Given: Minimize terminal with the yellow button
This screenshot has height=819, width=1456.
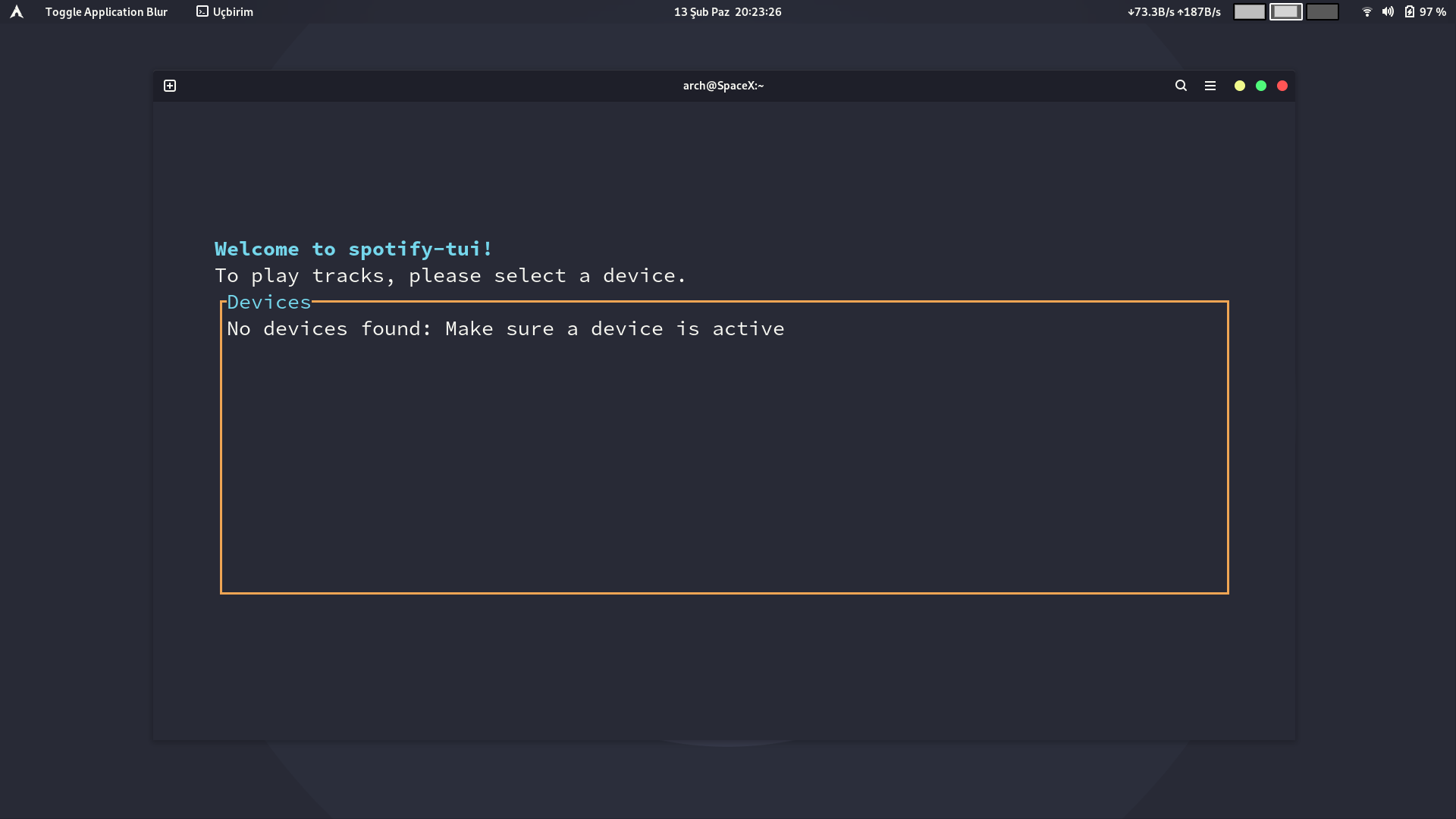Looking at the screenshot, I should [1240, 86].
